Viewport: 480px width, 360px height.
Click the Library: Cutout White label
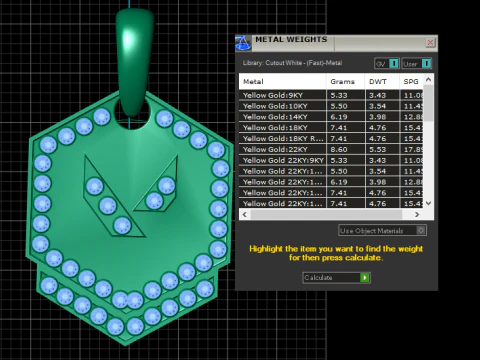[x=292, y=63]
